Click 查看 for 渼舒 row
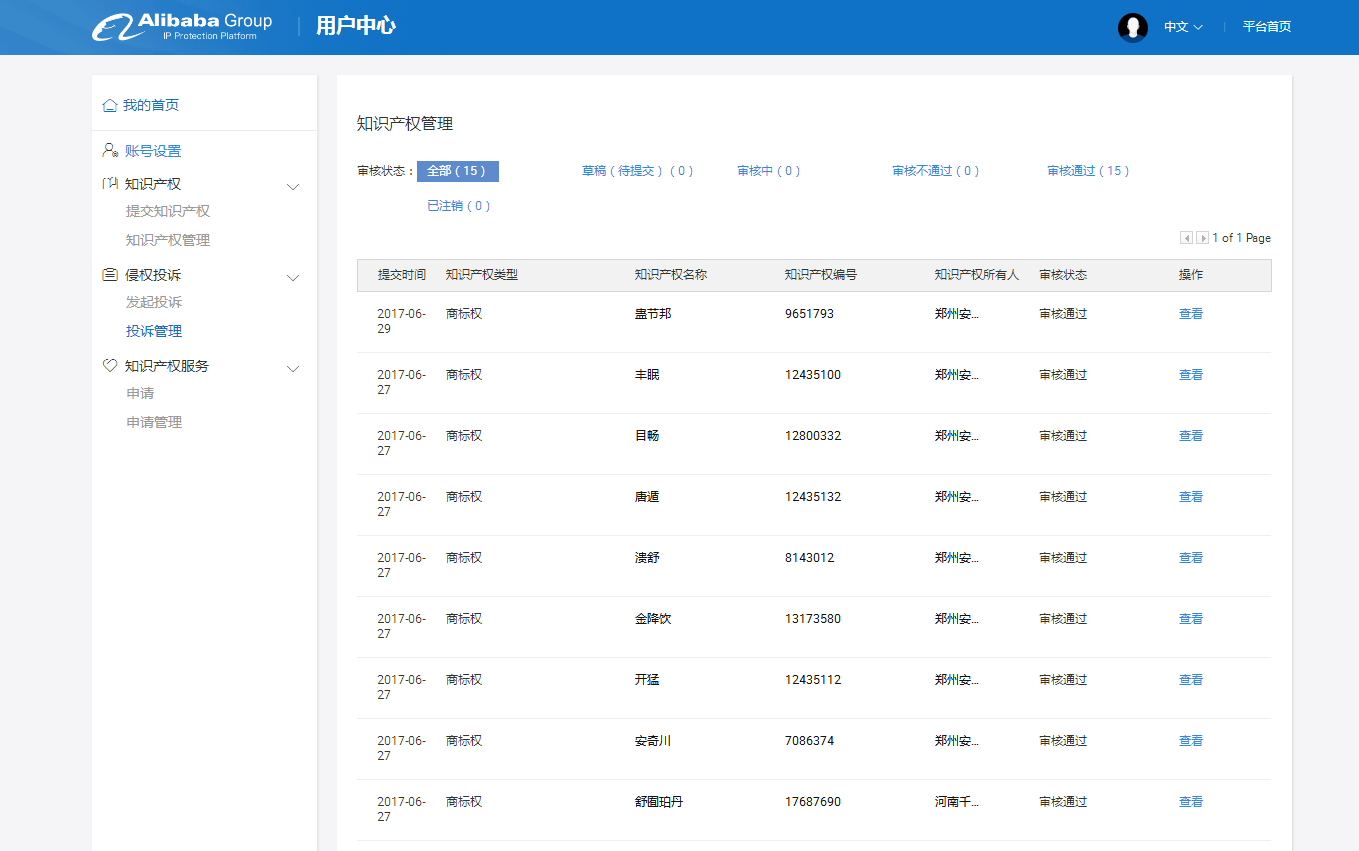This screenshot has height=851, width=1359. [1191, 558]
